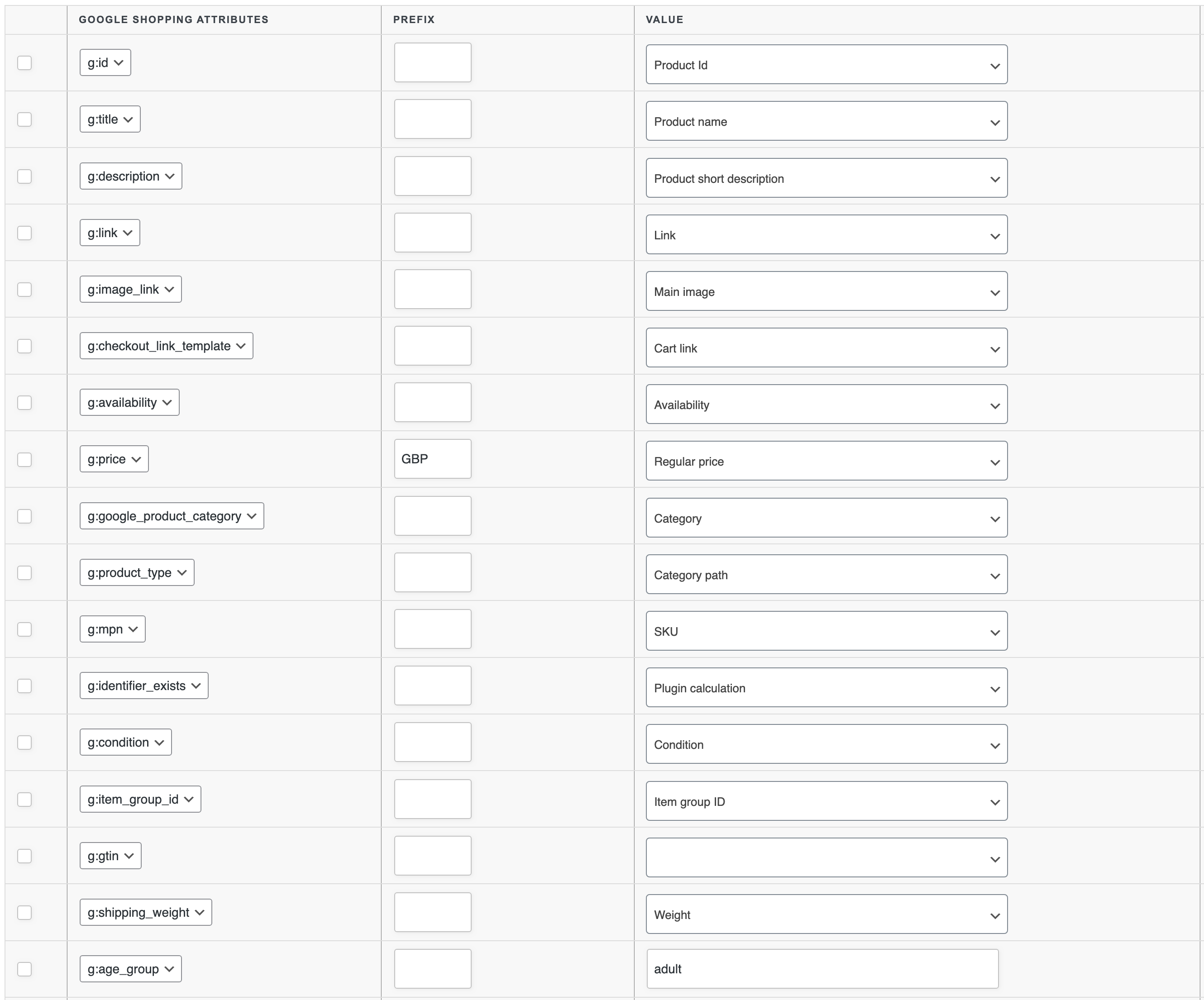
Task: Click the adult value text field
Action: coord(822,969)
